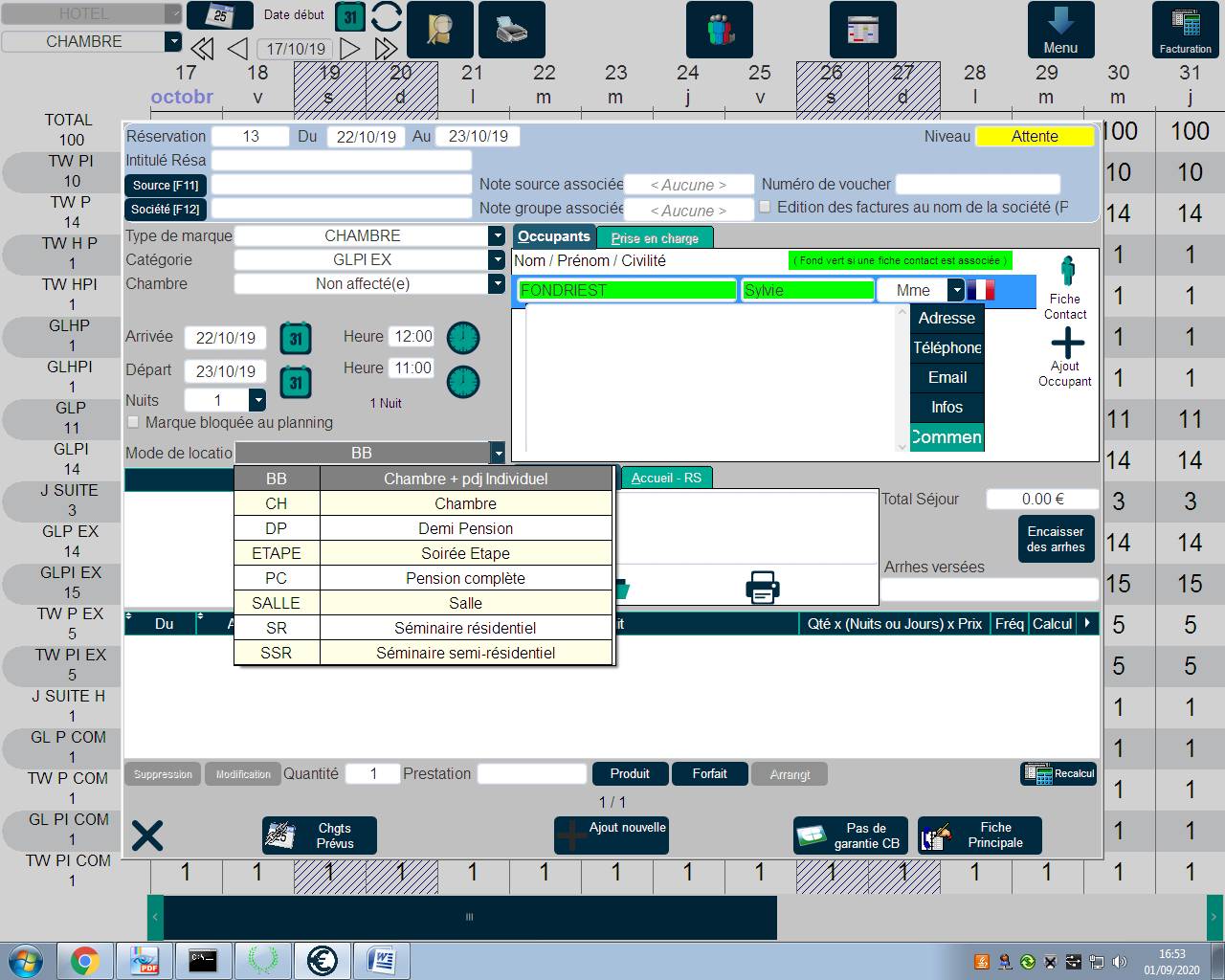
Task: Click the Forfait button
Action: click(709, 773)
